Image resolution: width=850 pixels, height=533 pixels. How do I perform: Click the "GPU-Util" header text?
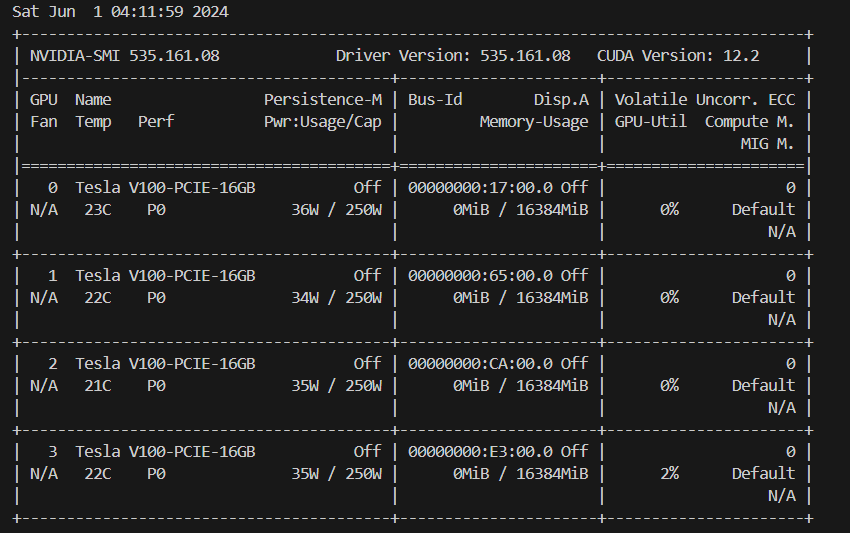pyautogui.click(x=651, y=121)
